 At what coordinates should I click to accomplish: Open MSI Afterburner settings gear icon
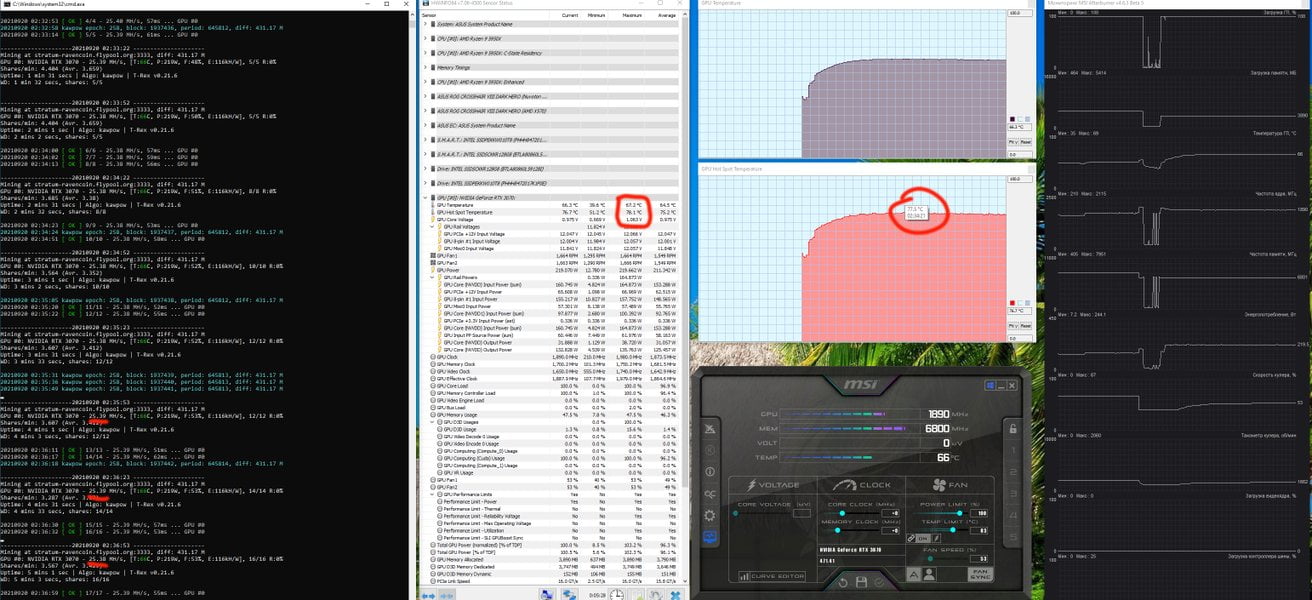click(x=710, y=515)
